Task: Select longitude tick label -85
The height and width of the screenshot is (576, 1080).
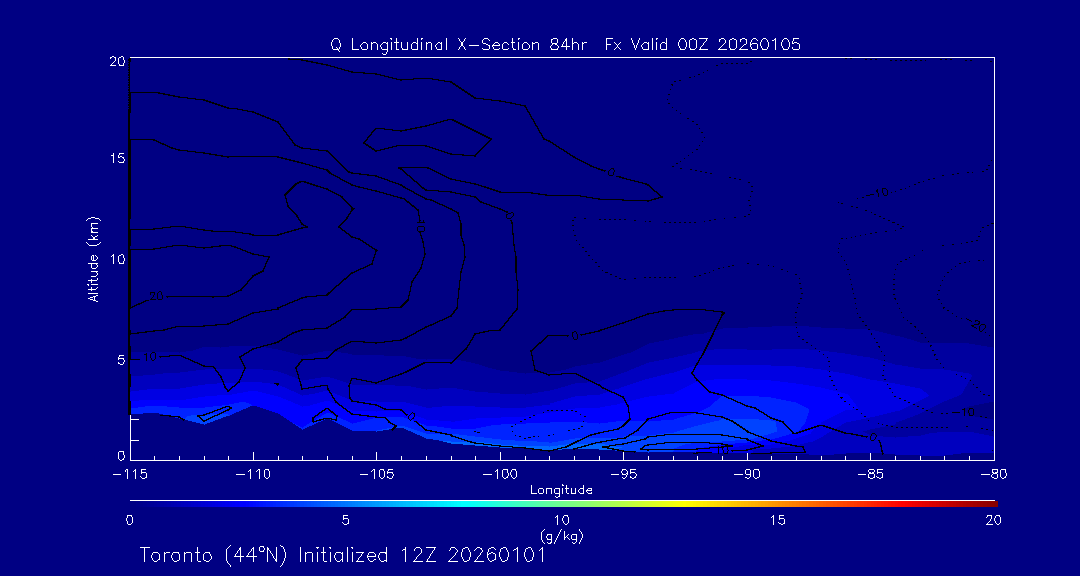Action: 871,475
